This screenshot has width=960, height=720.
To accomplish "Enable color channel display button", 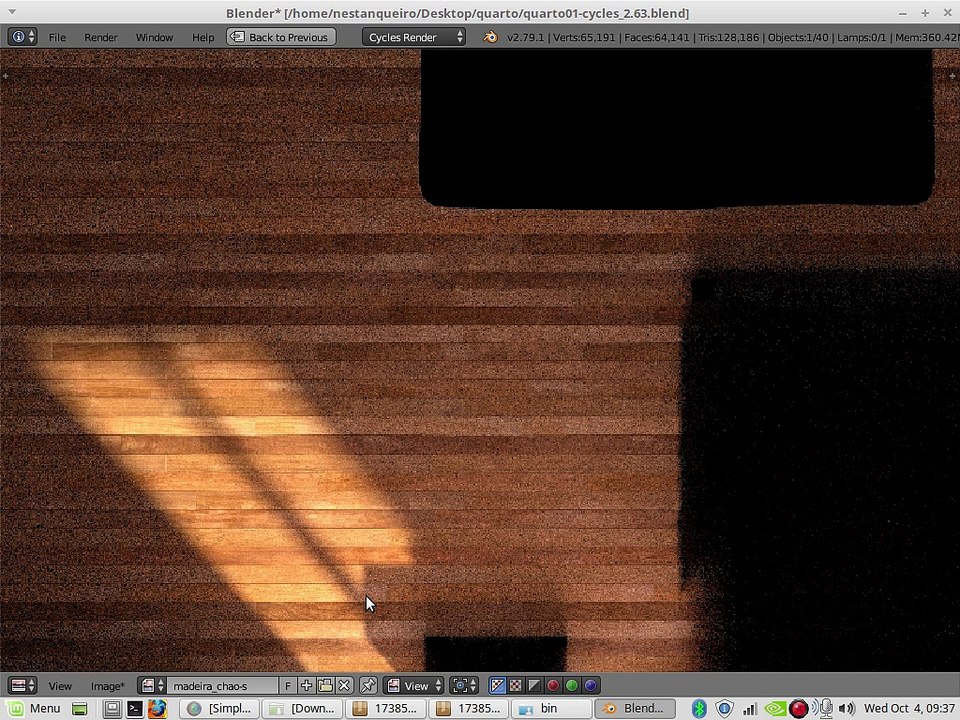I will point(516,686).
